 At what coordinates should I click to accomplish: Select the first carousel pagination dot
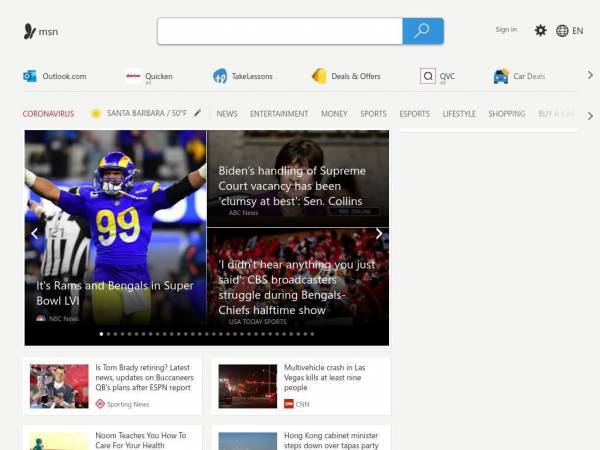101,334
